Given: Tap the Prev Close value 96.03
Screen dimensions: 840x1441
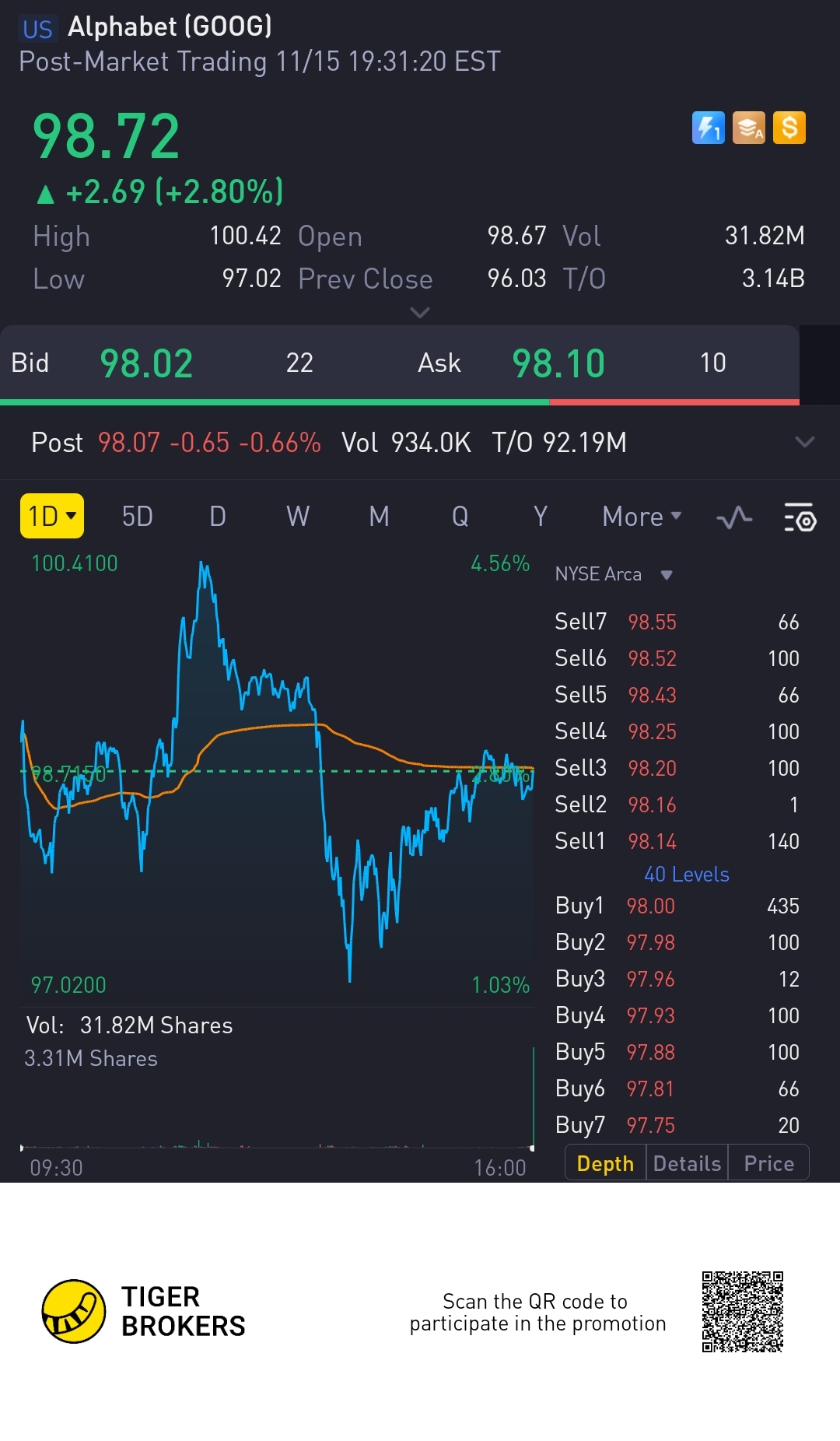Looking at the screenshot, I should pyautogui.click(x=516, y=279).
